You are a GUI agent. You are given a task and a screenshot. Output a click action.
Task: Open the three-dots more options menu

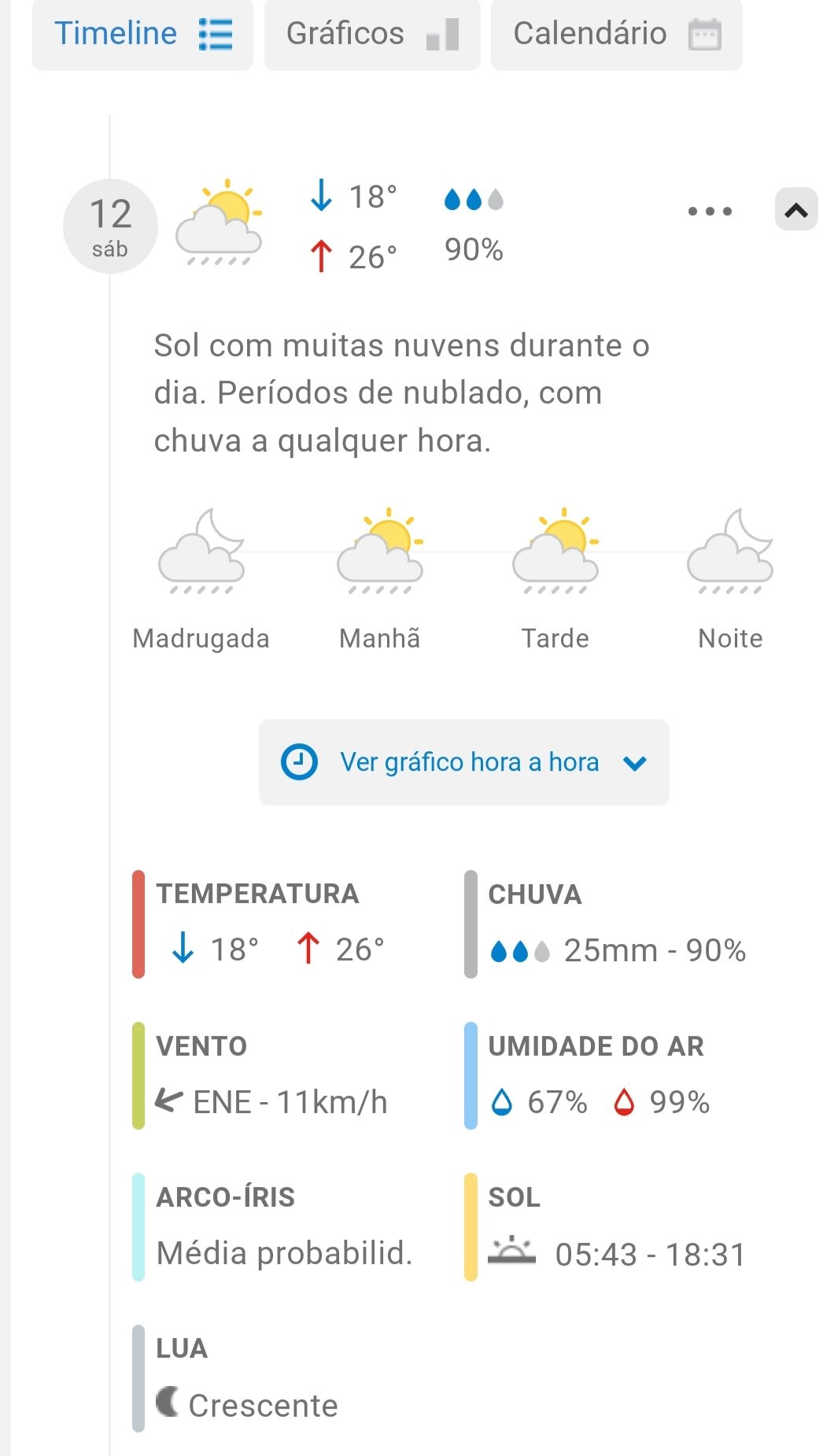tap(710, 211)
